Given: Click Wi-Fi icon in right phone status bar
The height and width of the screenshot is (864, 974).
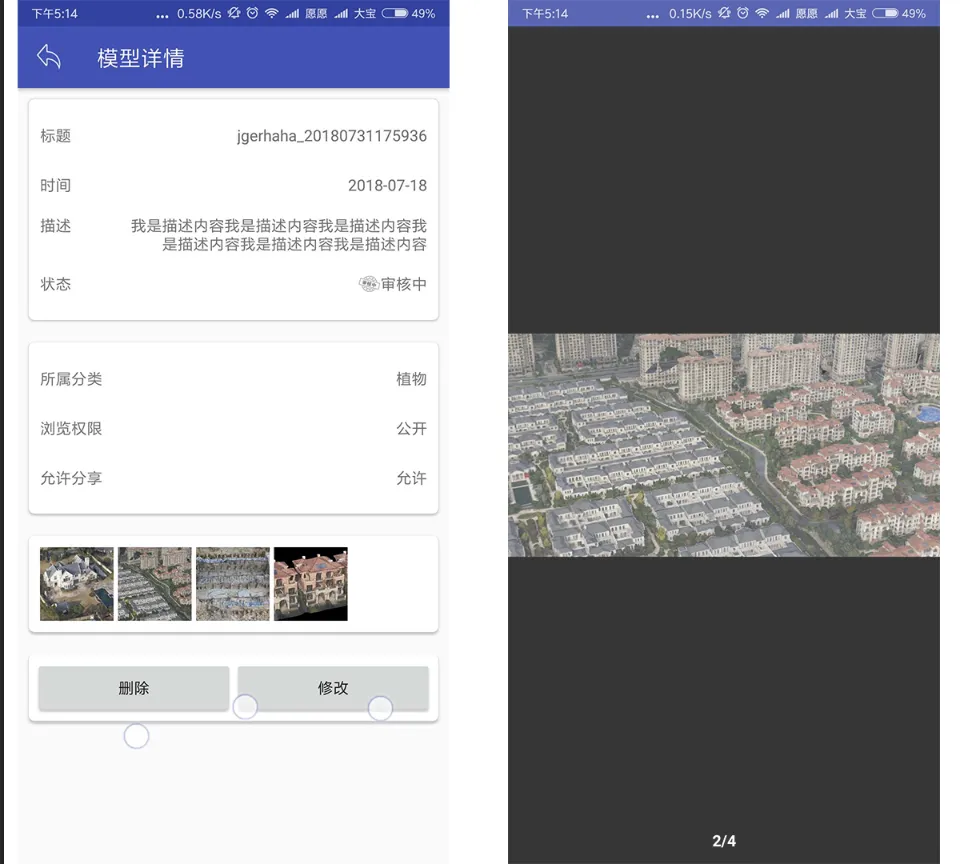Looking at the screenshot, I should coord(762,13).
